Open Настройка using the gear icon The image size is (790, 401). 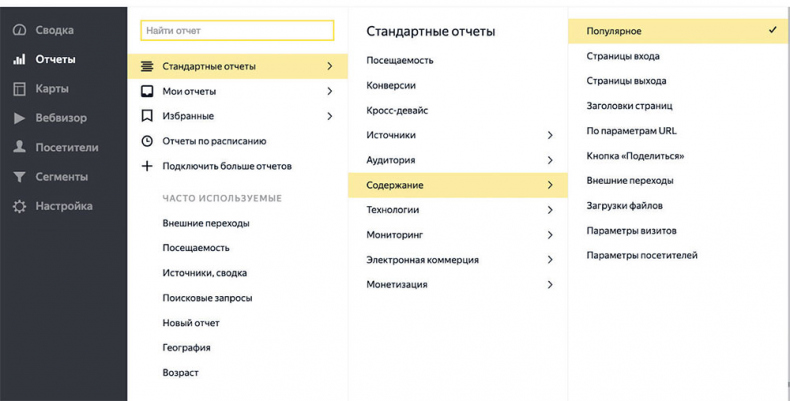[x=19, y=206]
